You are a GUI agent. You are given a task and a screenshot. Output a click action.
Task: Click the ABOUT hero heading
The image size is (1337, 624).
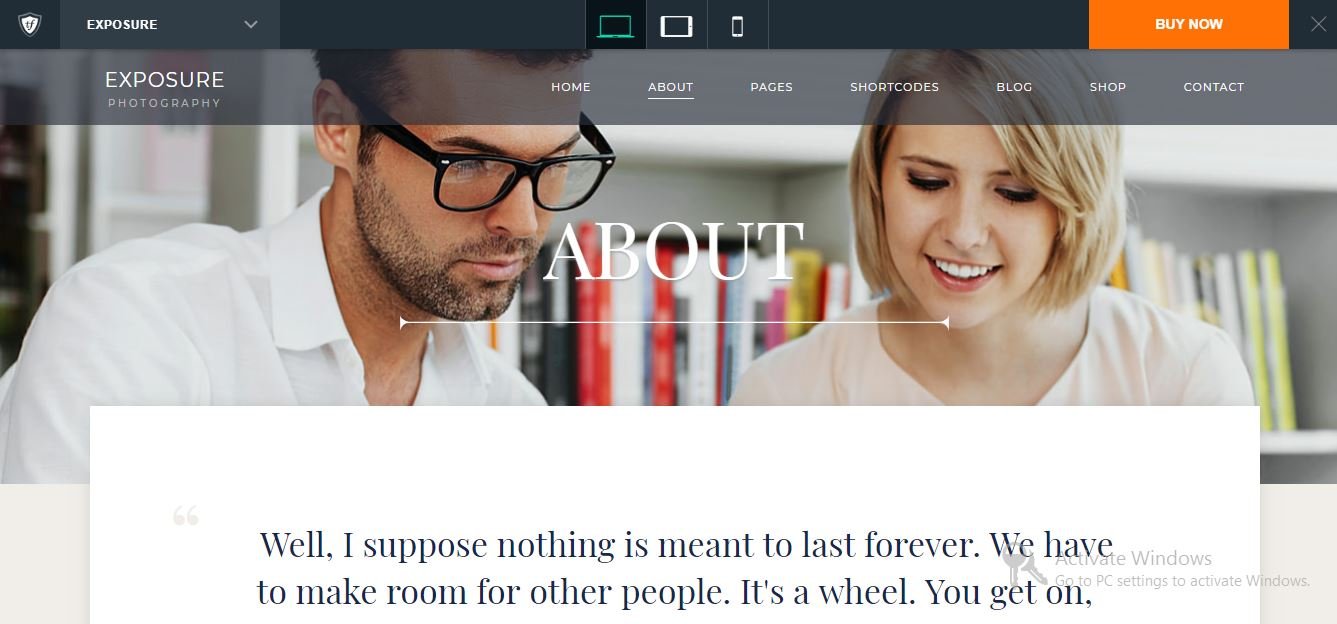pos(674,251)
